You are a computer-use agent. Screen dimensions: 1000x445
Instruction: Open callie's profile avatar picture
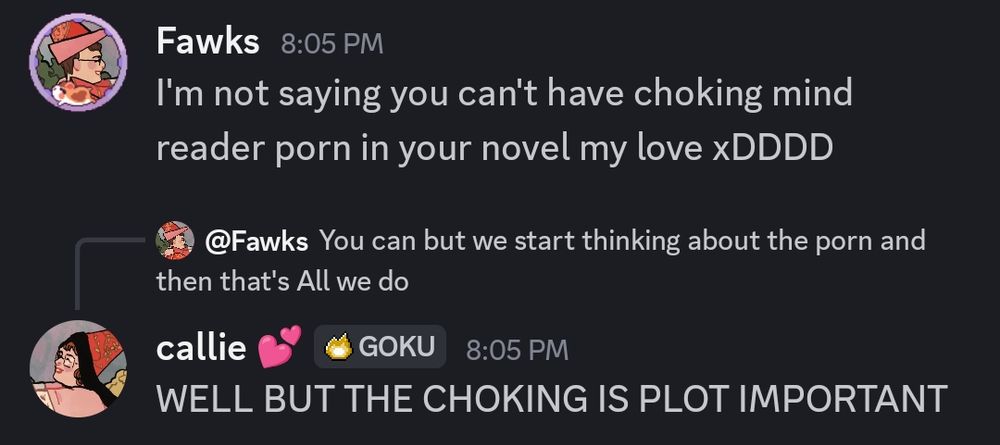(x=78, y=369)
